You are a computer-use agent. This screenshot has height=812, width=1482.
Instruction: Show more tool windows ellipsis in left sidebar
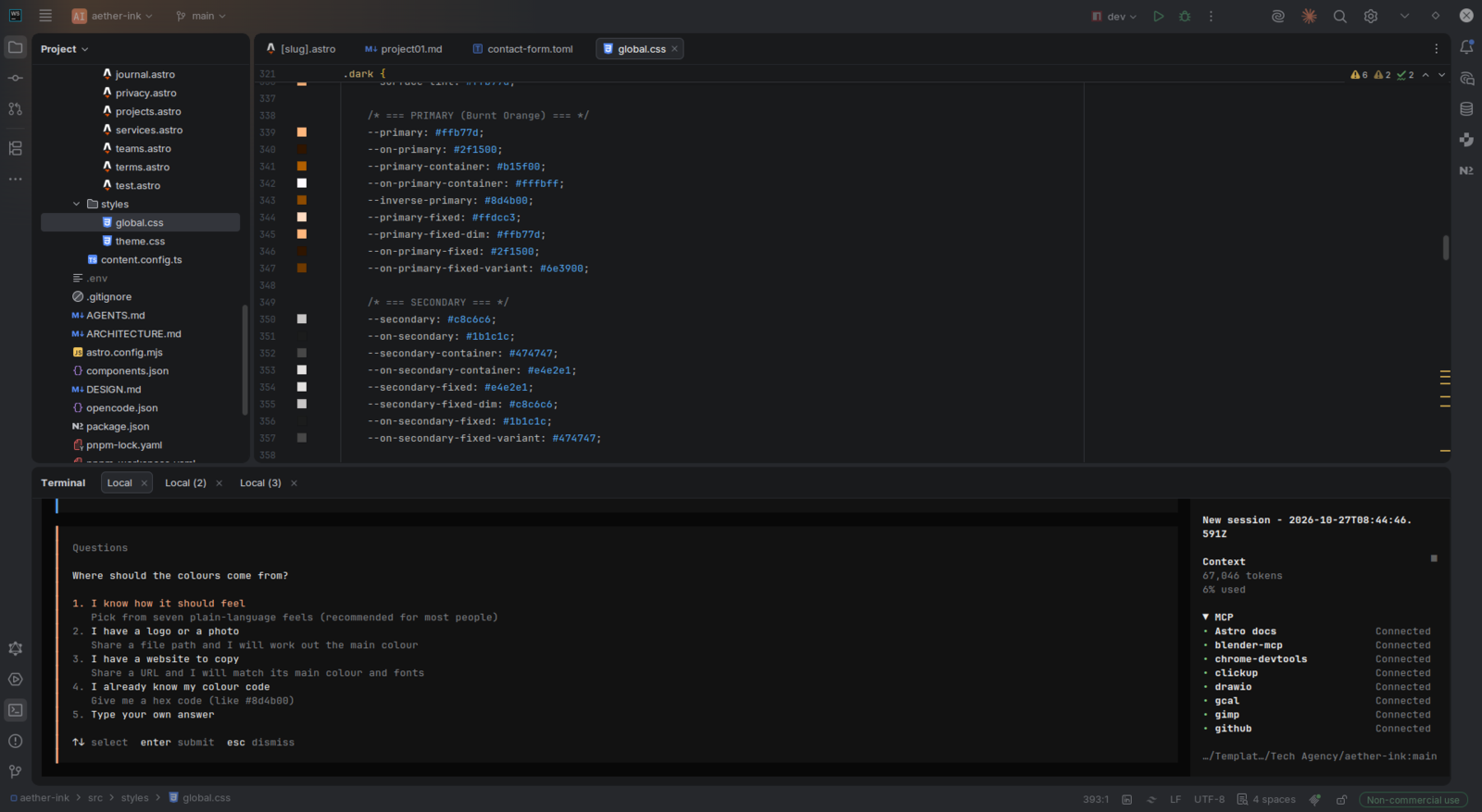point(16,179)
